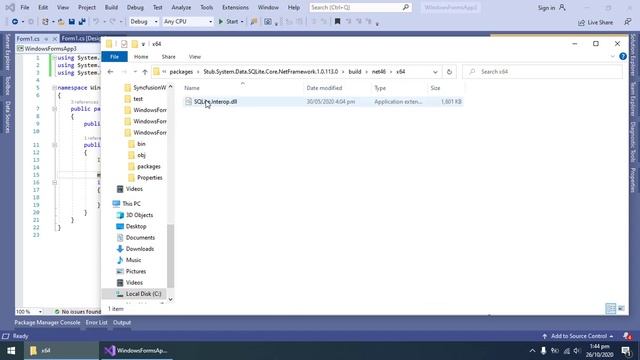Viewport: 640px width, 360px height.
Task: Toggle bookmark icon in Visual Studio toolbar
Action: pos(338,22)
